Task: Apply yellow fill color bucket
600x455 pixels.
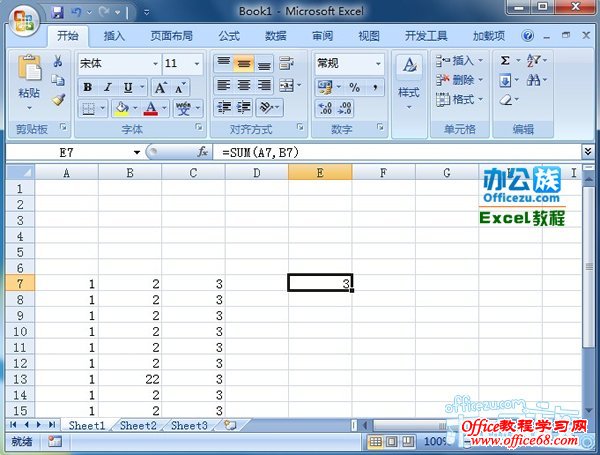Action: click(x=122, y=109)
